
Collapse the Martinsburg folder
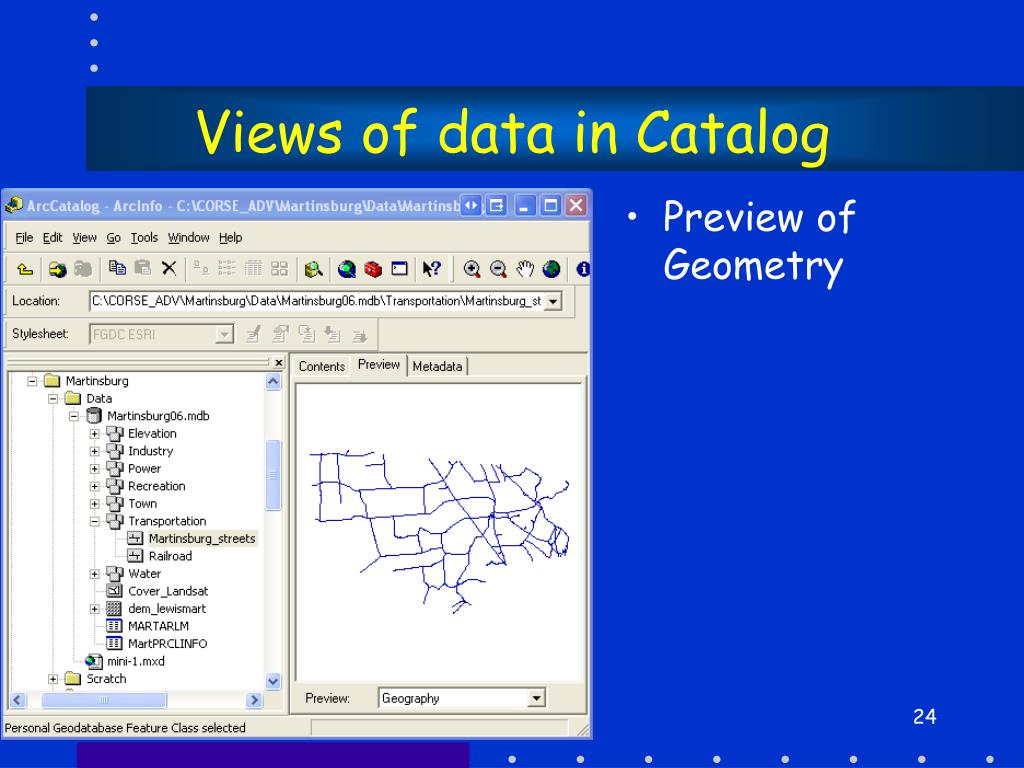32,381
